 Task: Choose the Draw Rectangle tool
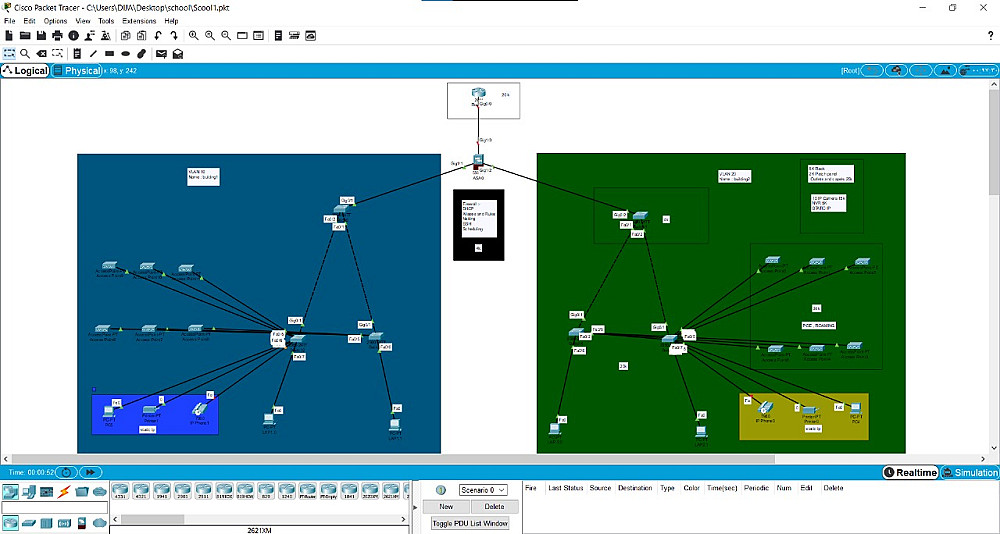(109, 54)
